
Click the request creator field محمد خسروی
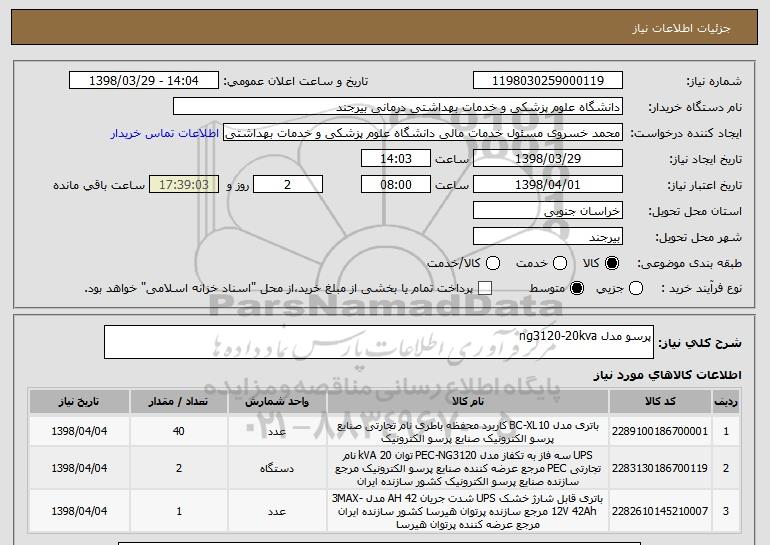(423, 133)
